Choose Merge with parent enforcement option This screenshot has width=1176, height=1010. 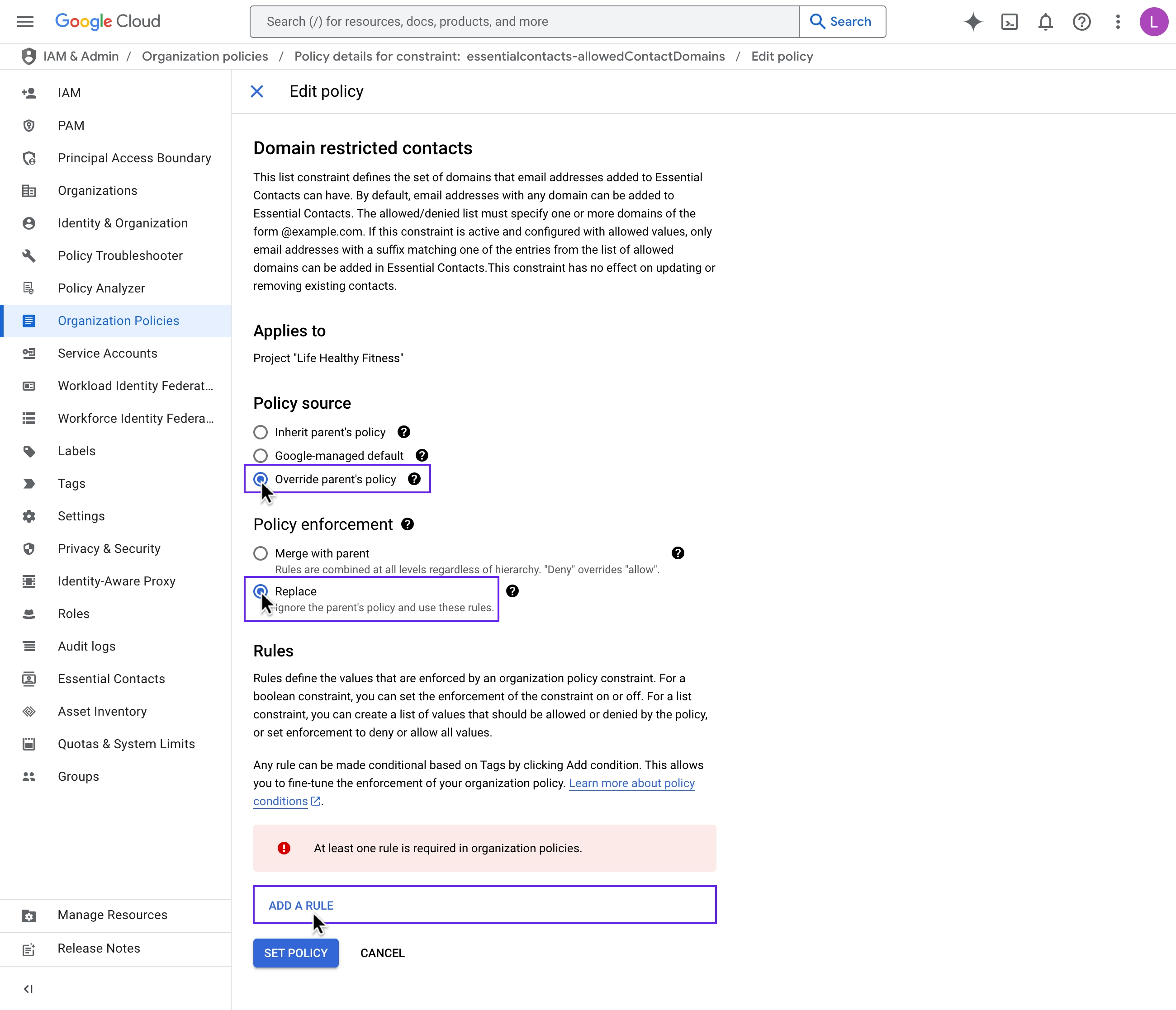(261, 553)
